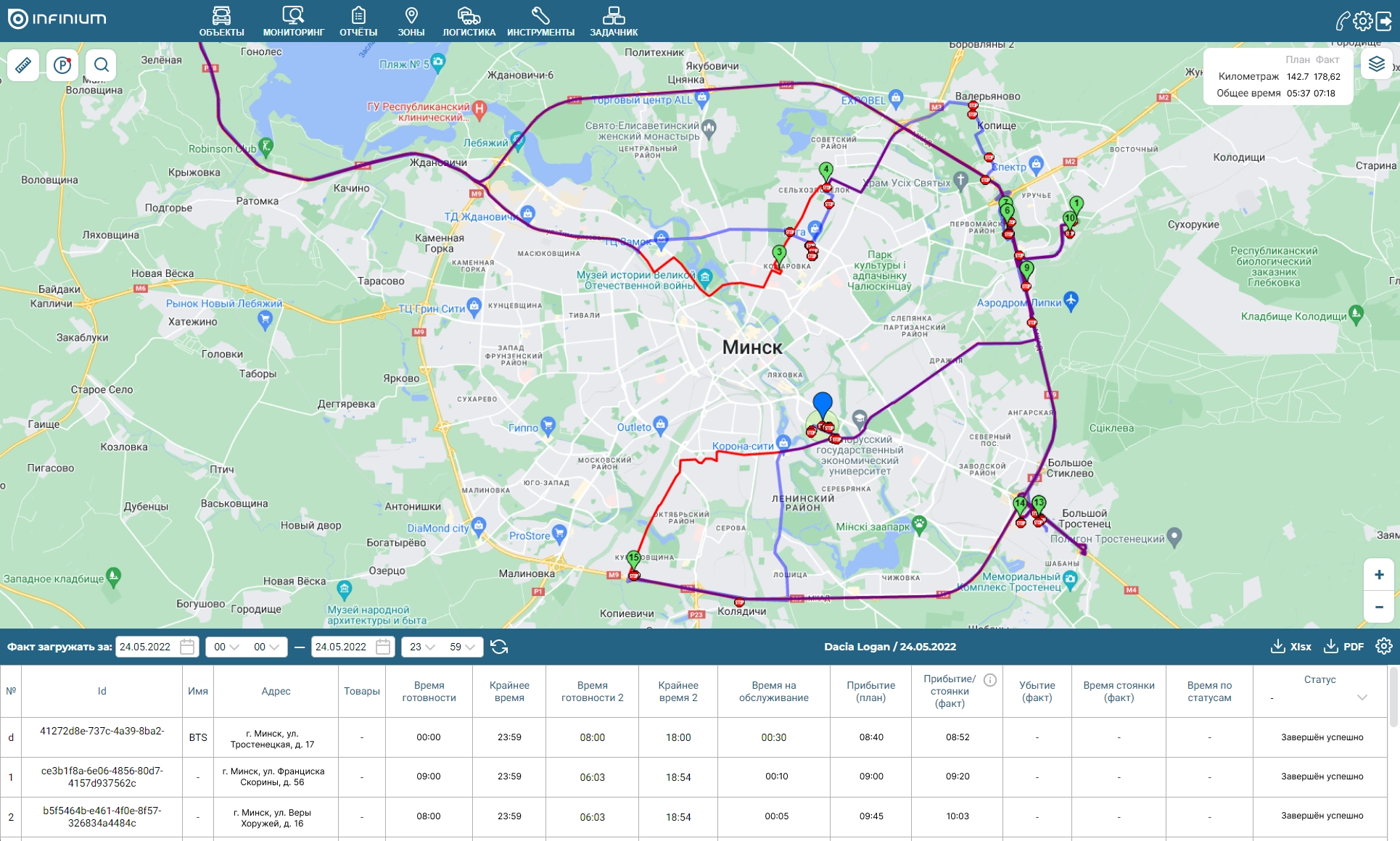This screenshot has height=841, width=1400.
Task: Click the info icon near Прибытие/стоянки
Action: pyautogui.click(x=990, y=680)
